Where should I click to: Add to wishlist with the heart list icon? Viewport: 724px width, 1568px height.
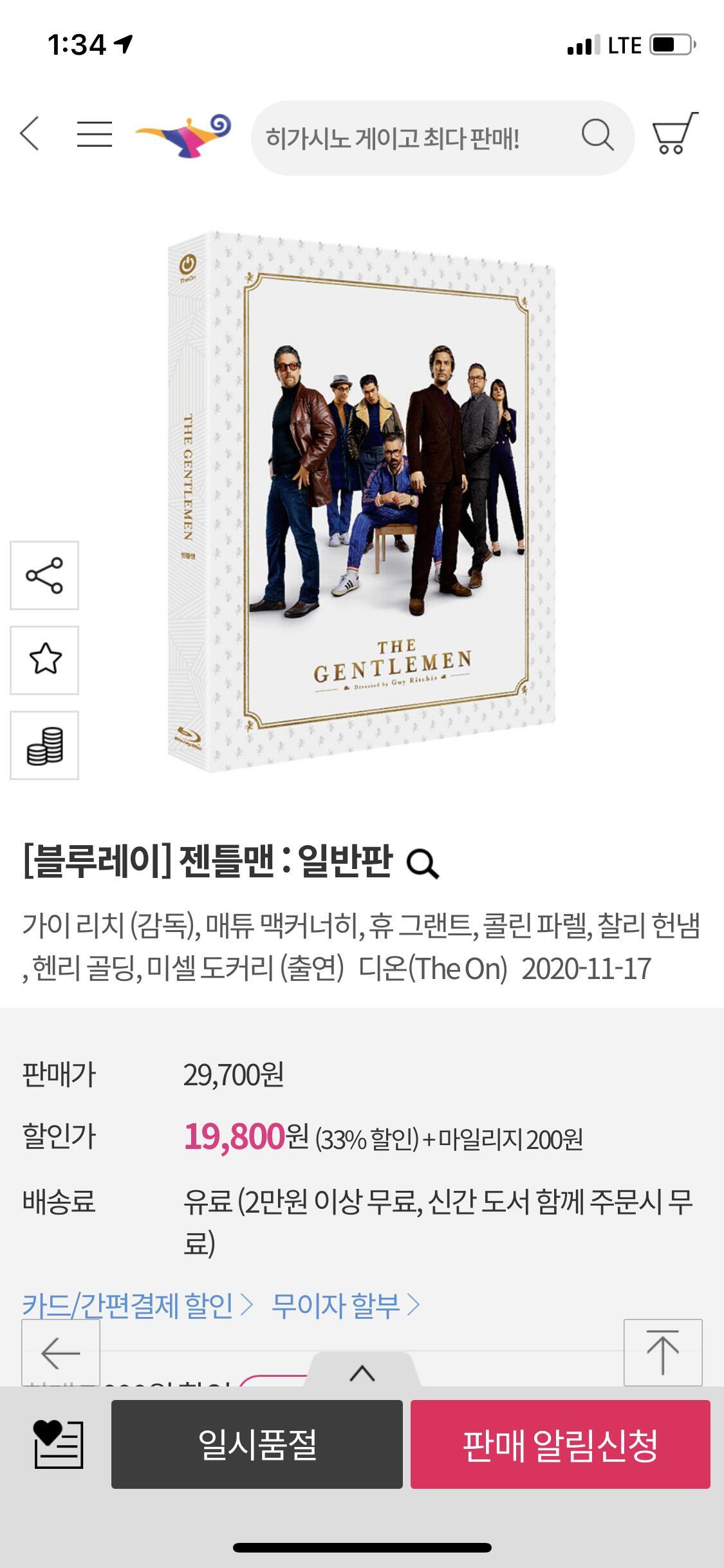[x=59, y=1444]
